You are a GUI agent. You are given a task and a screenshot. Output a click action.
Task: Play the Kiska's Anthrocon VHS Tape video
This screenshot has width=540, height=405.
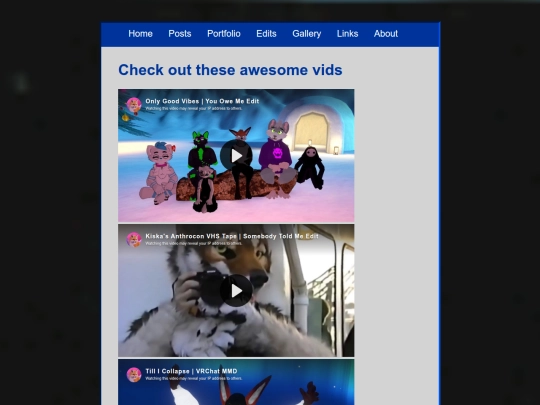(236, 291)
